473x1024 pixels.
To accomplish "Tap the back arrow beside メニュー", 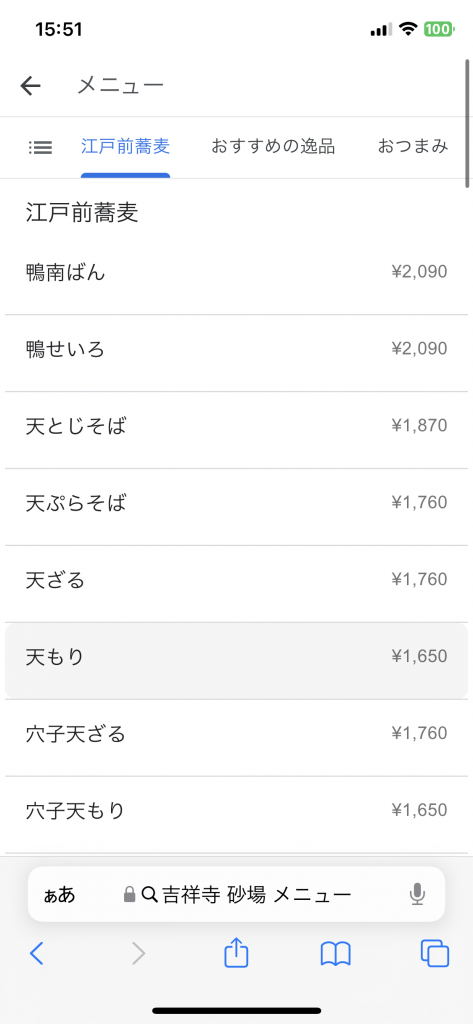I will click(30, 86).
